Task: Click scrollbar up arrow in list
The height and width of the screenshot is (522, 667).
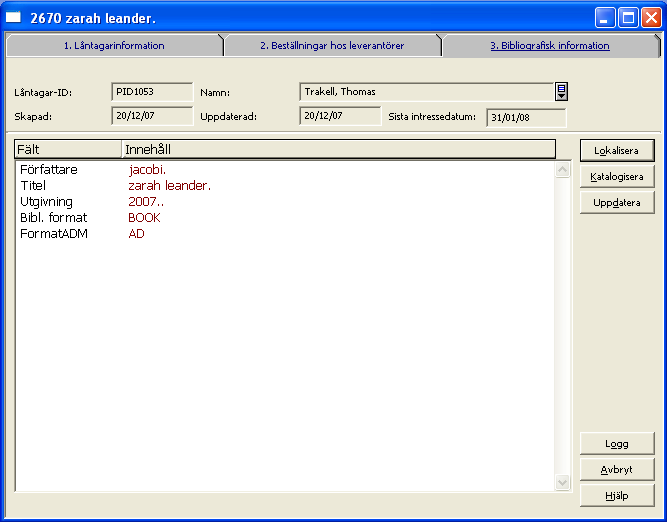Action: [562, 170]
